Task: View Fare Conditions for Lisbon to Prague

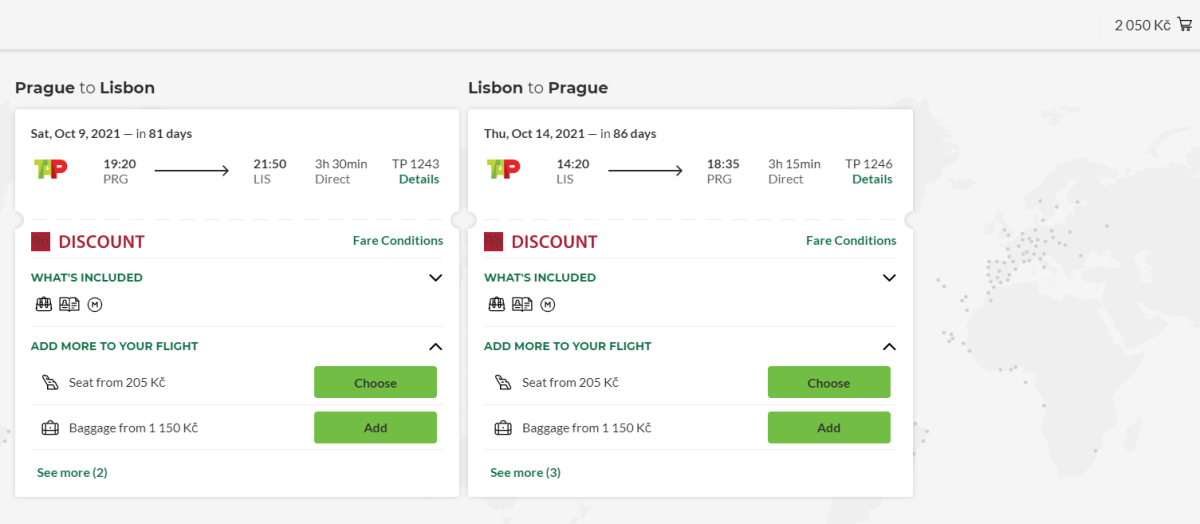Action: 851,241
